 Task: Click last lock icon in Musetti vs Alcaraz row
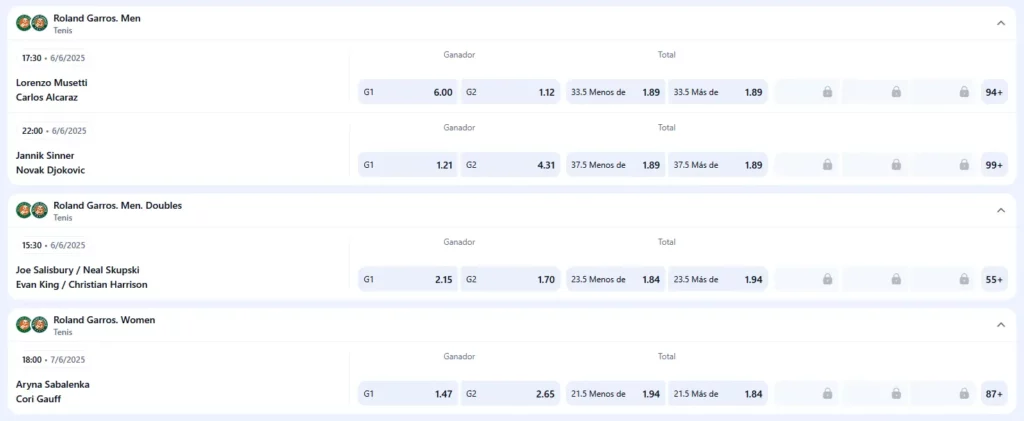[x=964, y=92]
